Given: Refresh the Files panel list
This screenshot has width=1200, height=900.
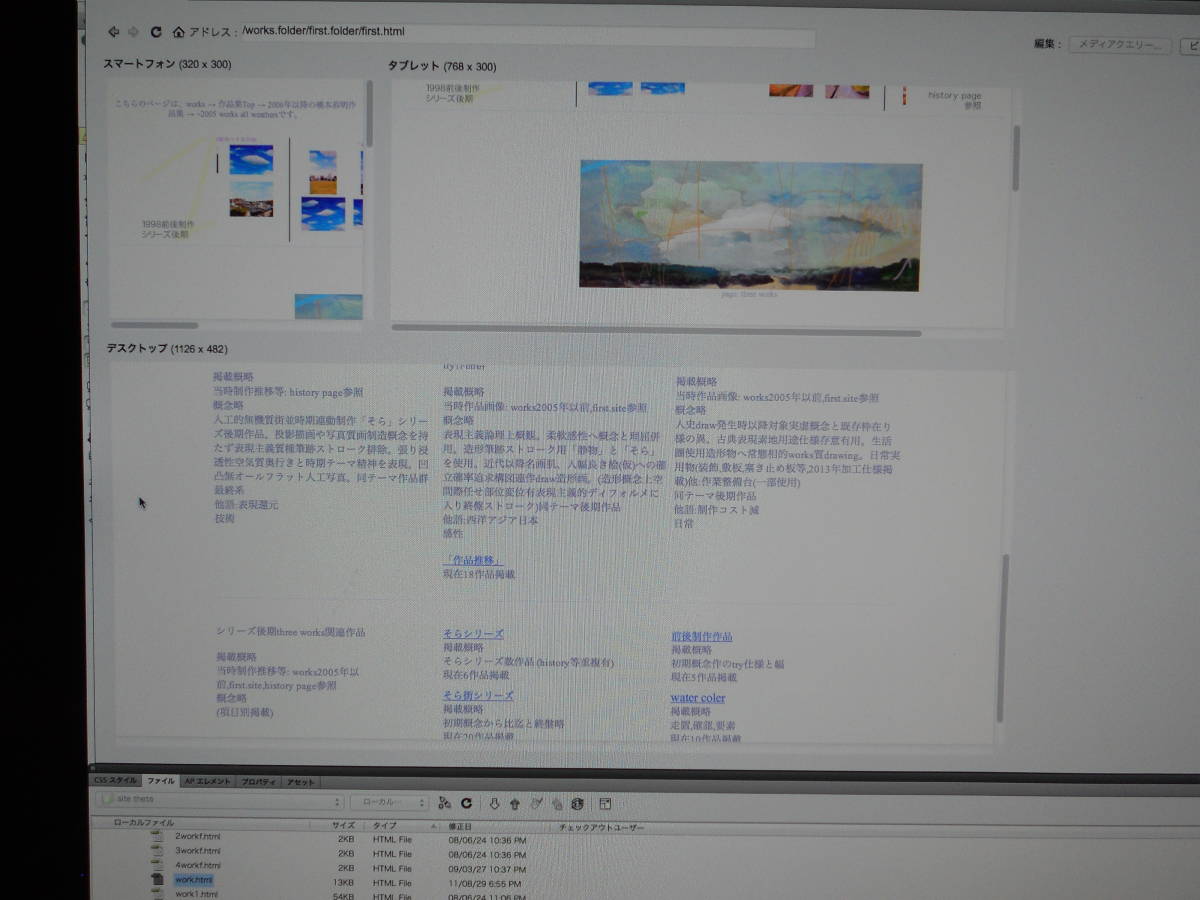Looking at the screenshot, I should 466,803.
